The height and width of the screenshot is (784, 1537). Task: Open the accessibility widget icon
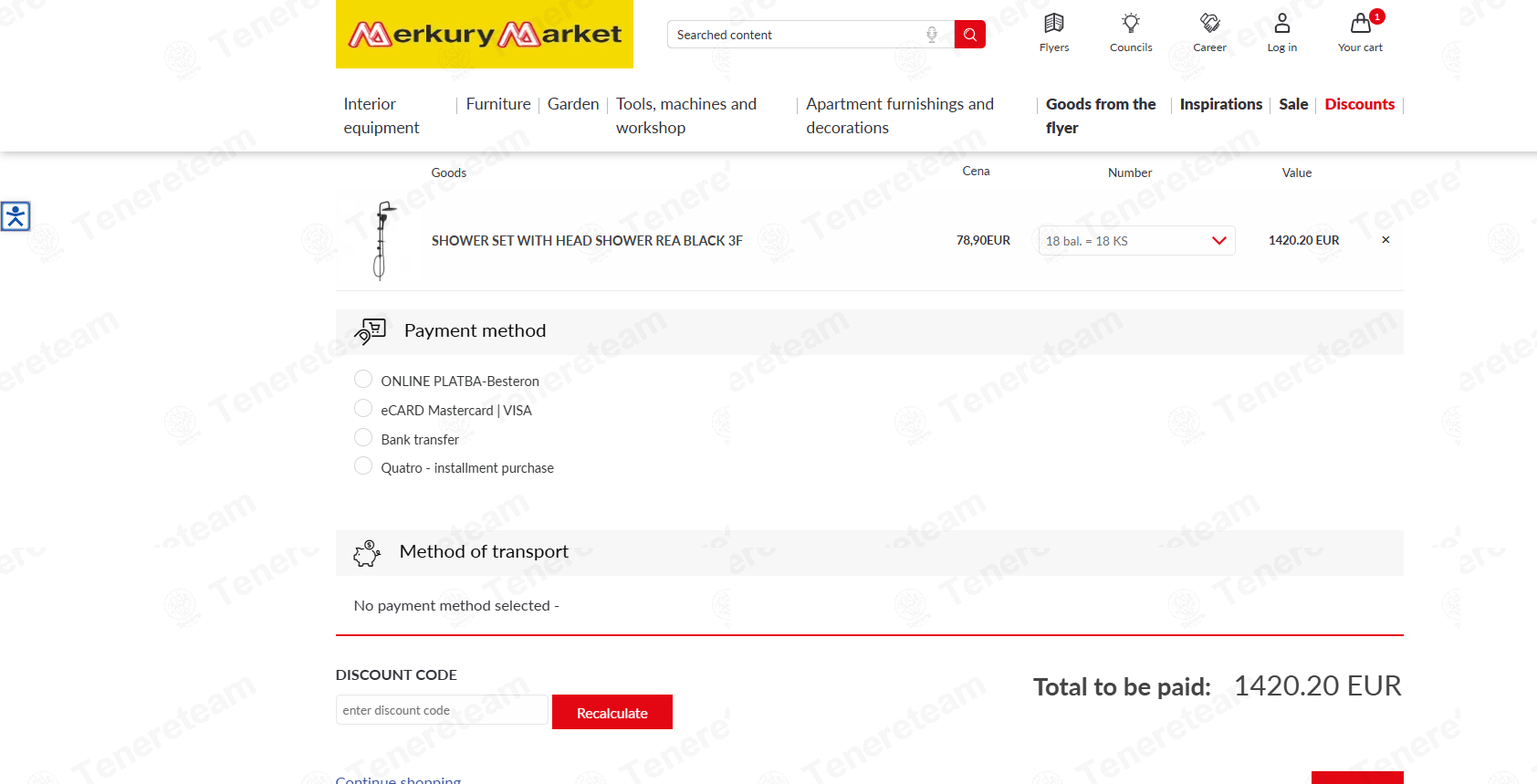(x=16, y=216)
